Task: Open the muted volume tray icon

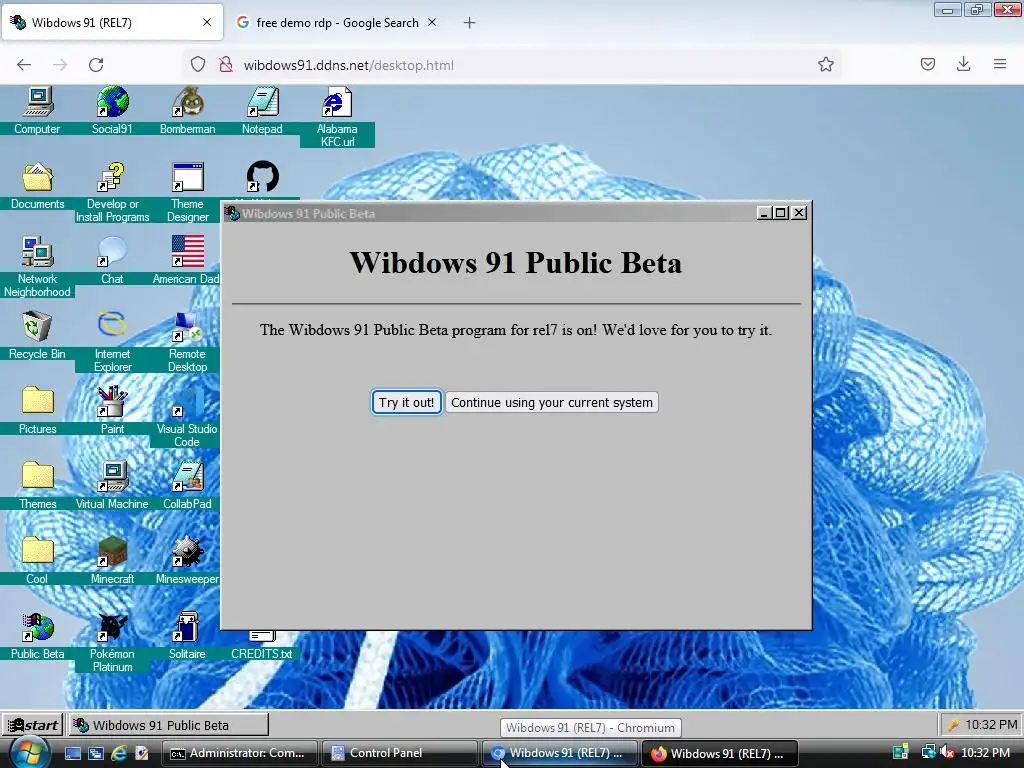Action: 947,753
